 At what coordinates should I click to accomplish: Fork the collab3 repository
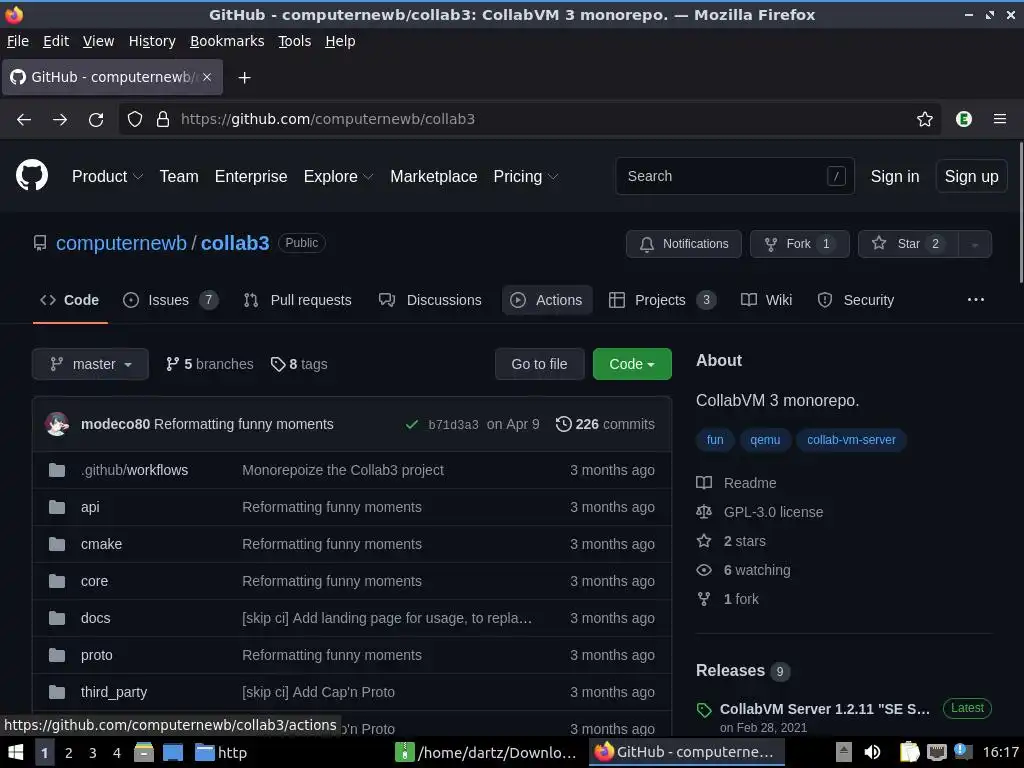pyautogui.click(x=799, y=244)
